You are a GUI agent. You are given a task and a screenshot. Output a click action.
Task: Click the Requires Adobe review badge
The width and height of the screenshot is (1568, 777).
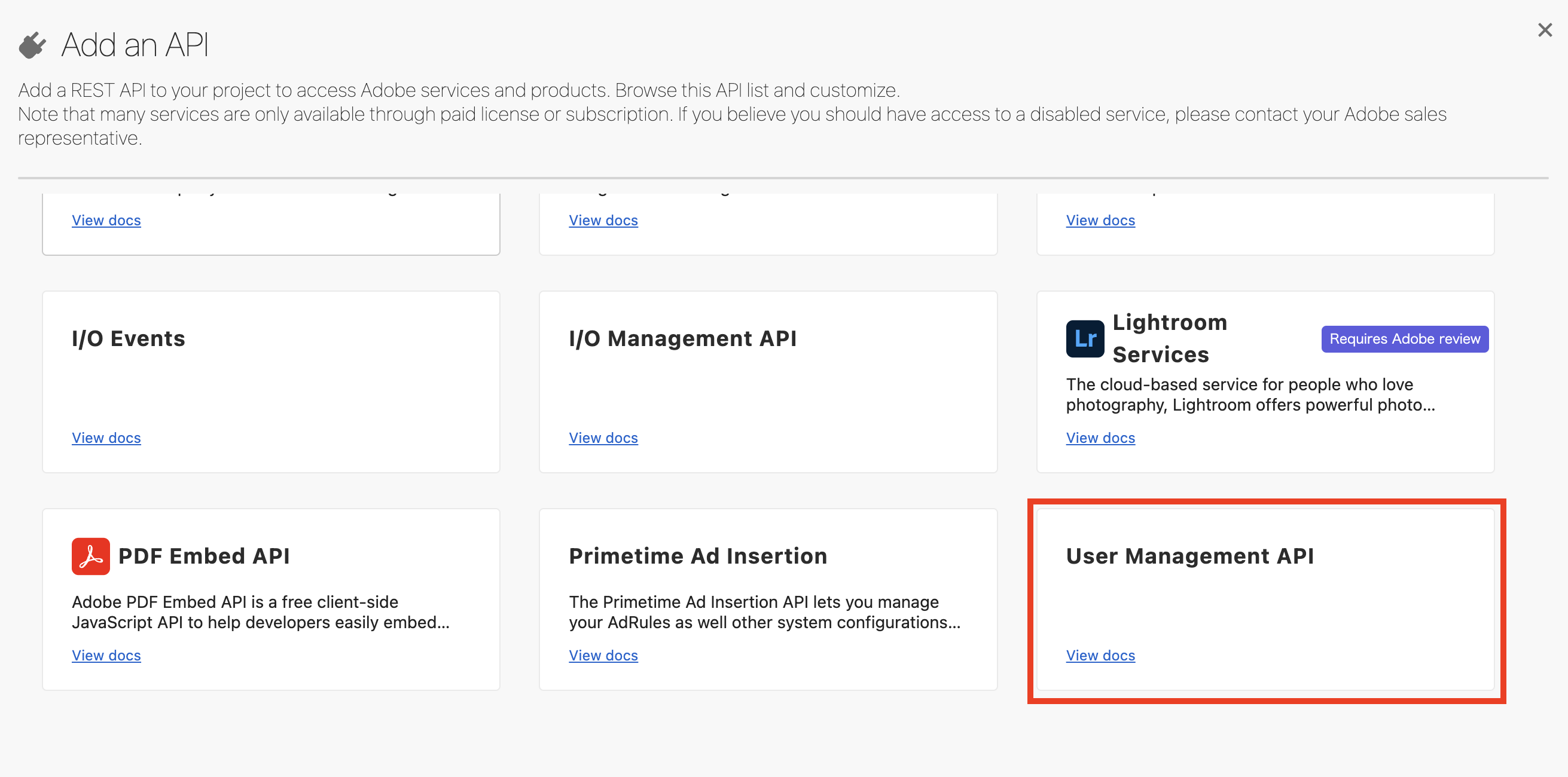[1404, 339]
